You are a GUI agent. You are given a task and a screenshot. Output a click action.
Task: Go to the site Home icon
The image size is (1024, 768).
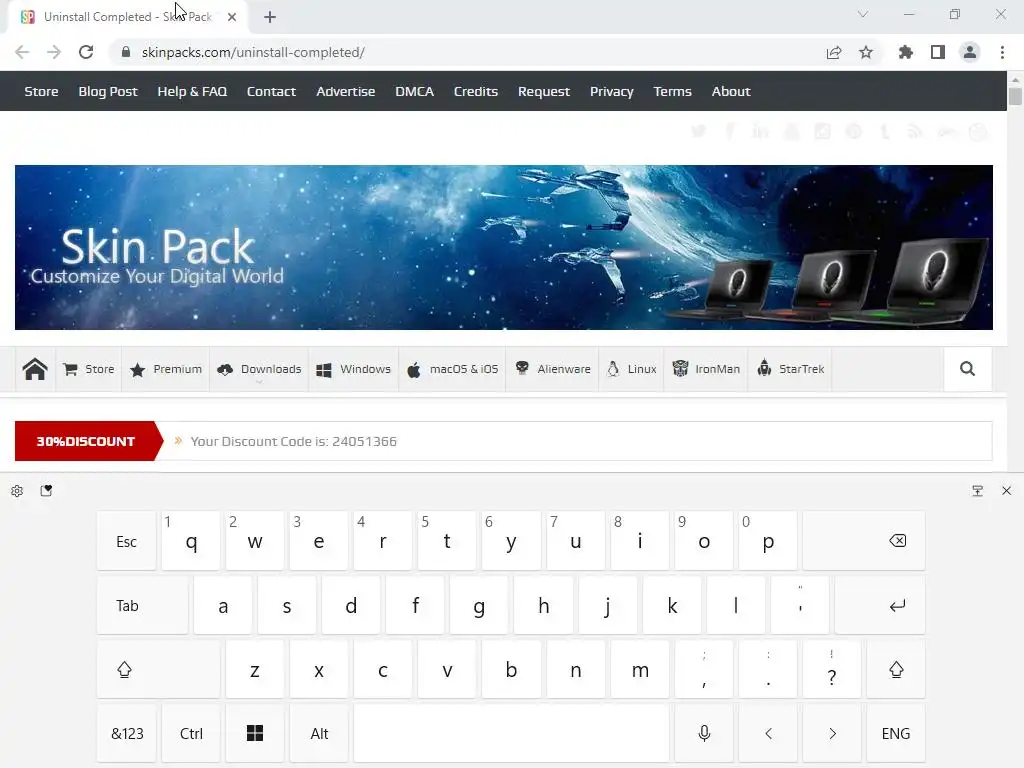pos(35,369)
